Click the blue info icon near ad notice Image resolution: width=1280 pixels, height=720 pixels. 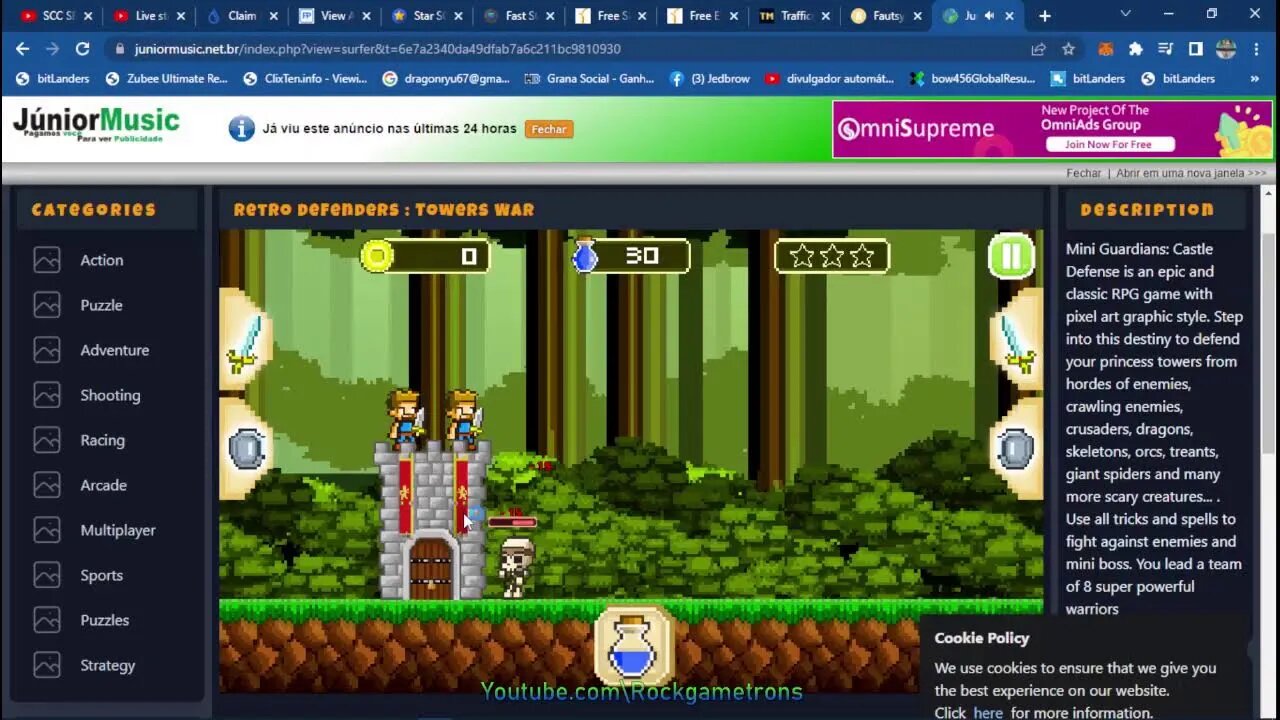point(241,128)
